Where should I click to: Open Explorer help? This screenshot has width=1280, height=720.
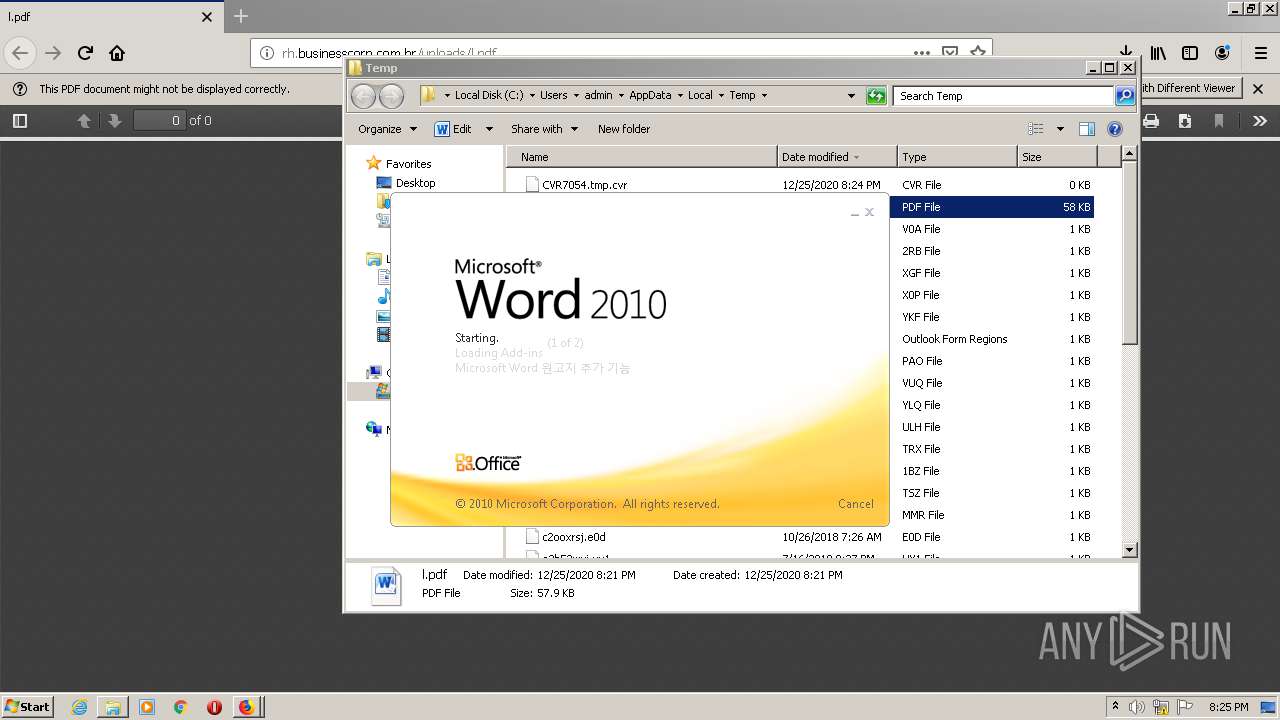click(x=1115, y=129)
